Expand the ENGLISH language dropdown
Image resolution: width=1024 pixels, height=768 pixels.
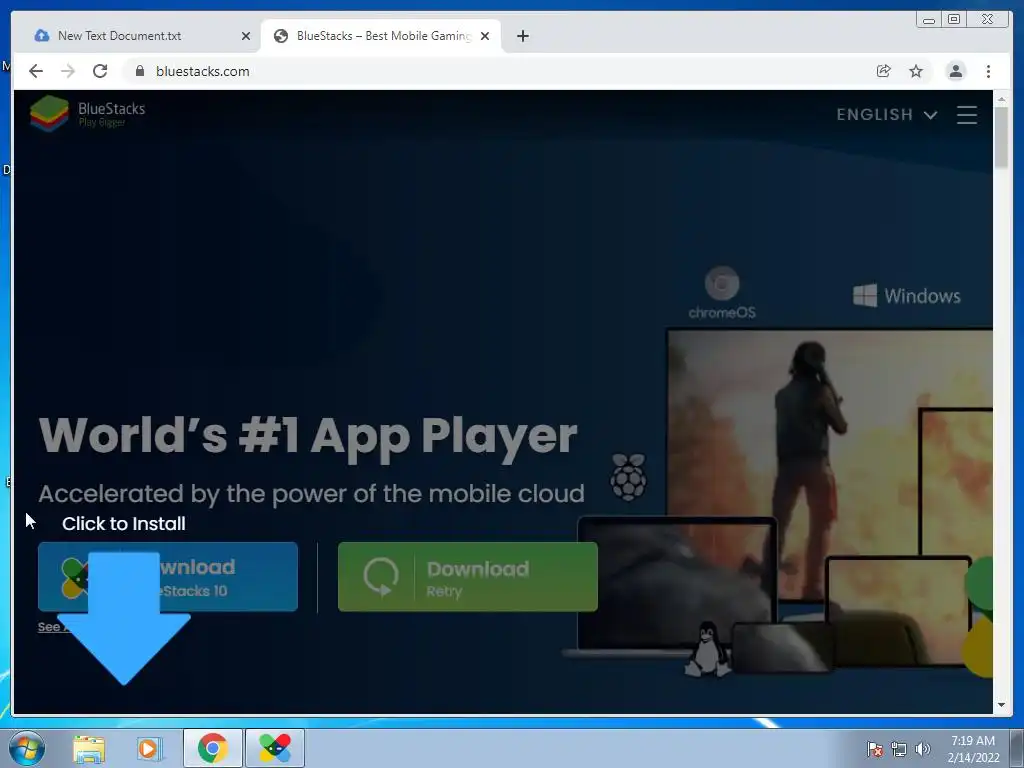[x=886, y=115]
